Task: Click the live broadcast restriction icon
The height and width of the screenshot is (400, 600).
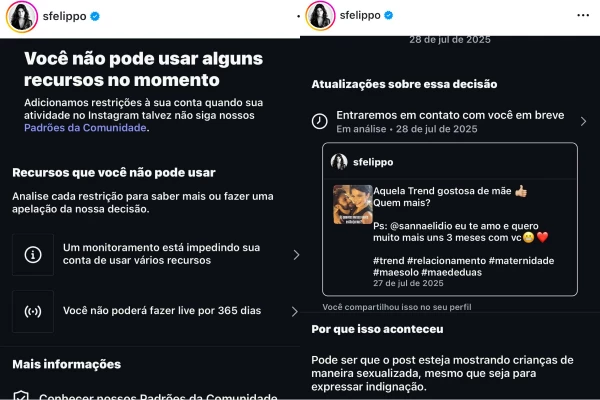Action: (33, 311)
